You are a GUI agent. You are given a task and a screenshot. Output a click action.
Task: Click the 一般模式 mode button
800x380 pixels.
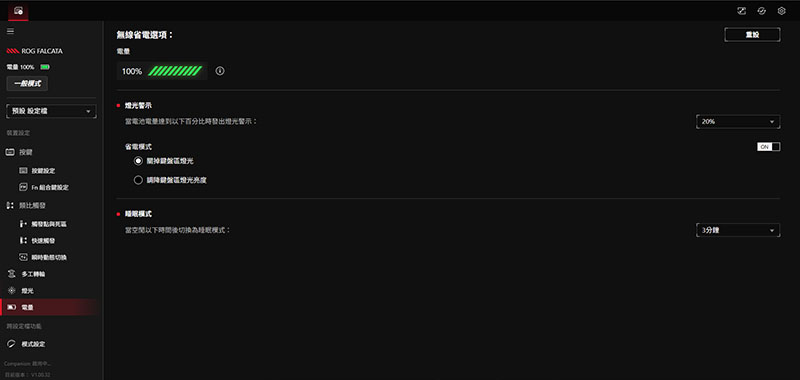[27, 84]
